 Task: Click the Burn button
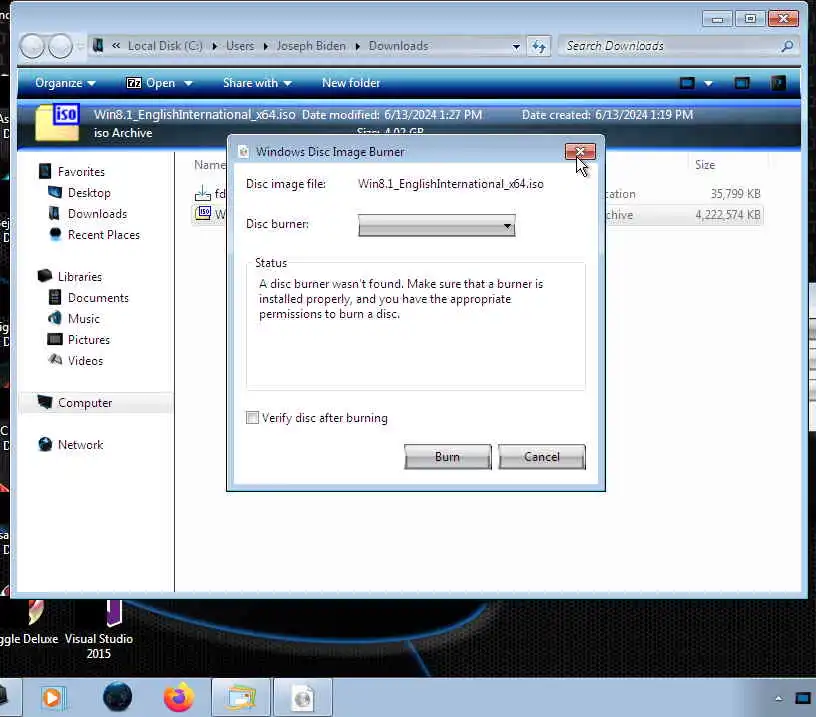click(448, 457)
